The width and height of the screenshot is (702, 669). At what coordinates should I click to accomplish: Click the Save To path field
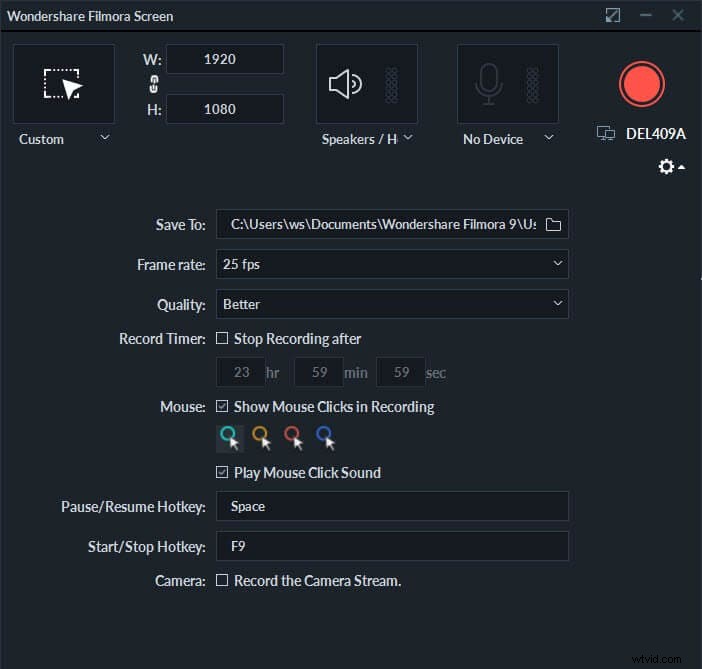pyautogui.click(x=392, y=224)
